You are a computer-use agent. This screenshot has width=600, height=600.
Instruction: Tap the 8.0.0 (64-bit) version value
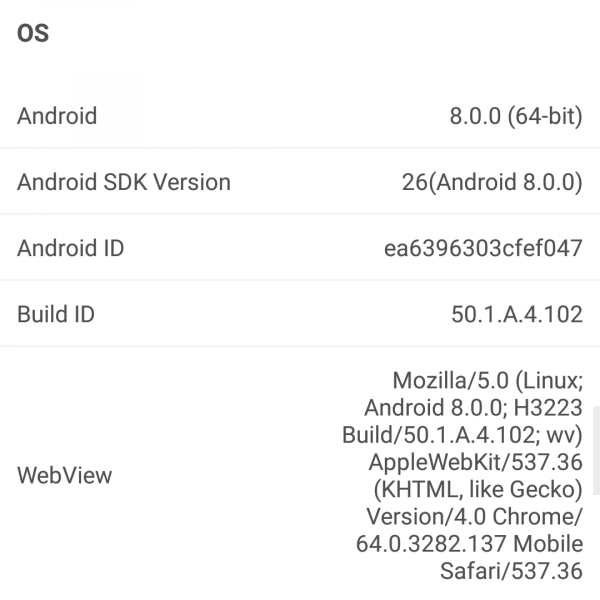point(515,116)
